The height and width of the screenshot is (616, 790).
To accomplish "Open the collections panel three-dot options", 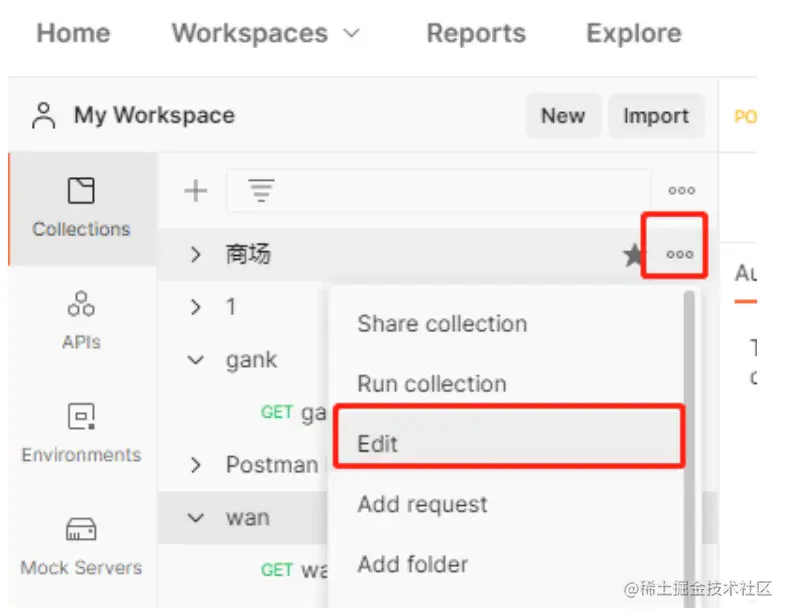I will (681, 190).
